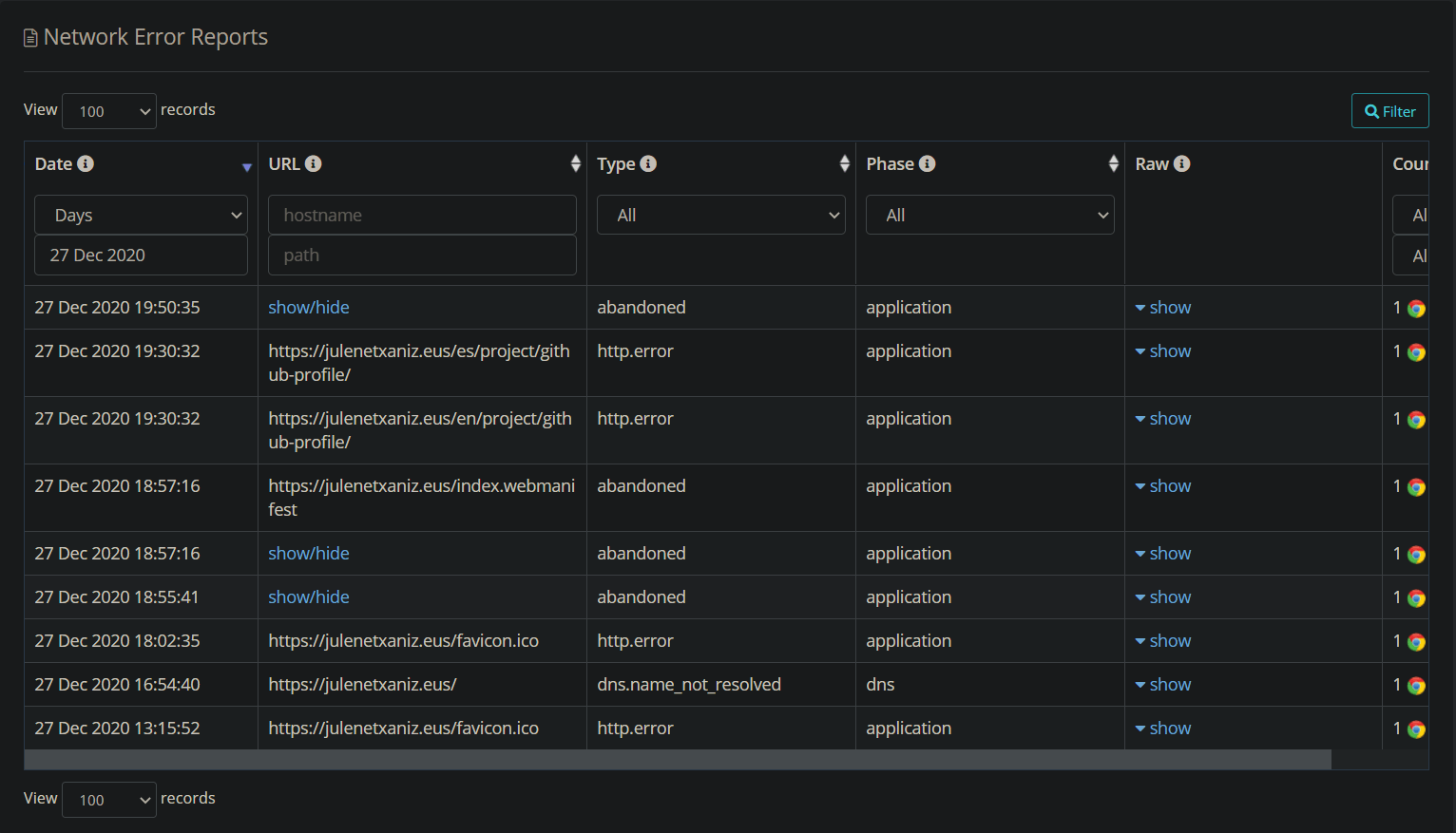Click the info icon beside the Raw header
Image resolution: width=1456 pixels, height=833 pixels.
[x=1183, y=163]
